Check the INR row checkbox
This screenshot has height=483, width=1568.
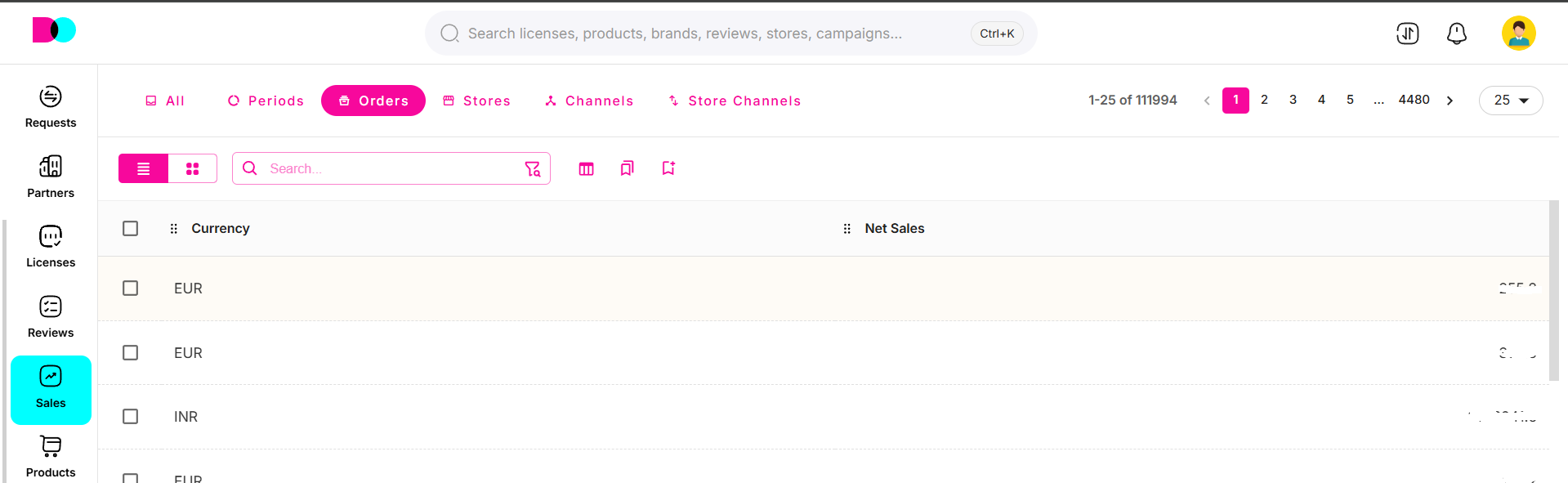(x=131, y=416)
